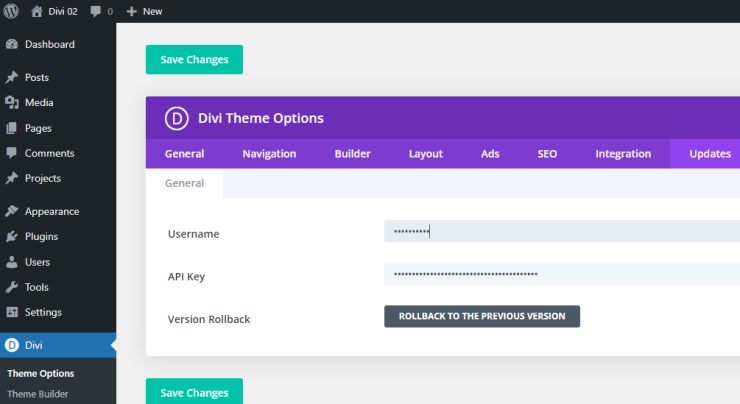
Task: Click the Divi D icon in sidebar
Action: click(x=12, y=345)
